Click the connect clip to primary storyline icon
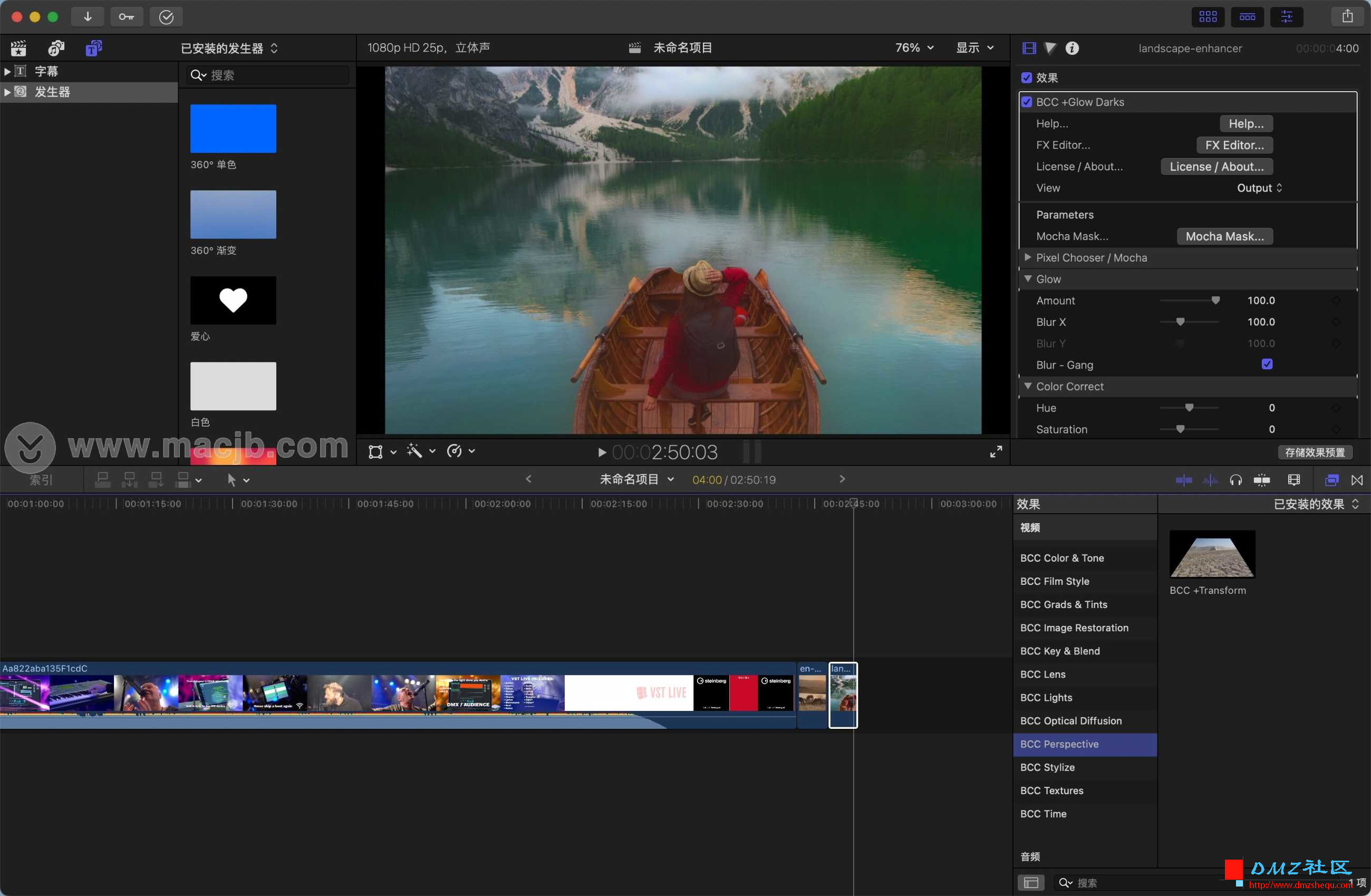Image resolution: width=1371 pixels, height=896 pixels. click(102, 479)
